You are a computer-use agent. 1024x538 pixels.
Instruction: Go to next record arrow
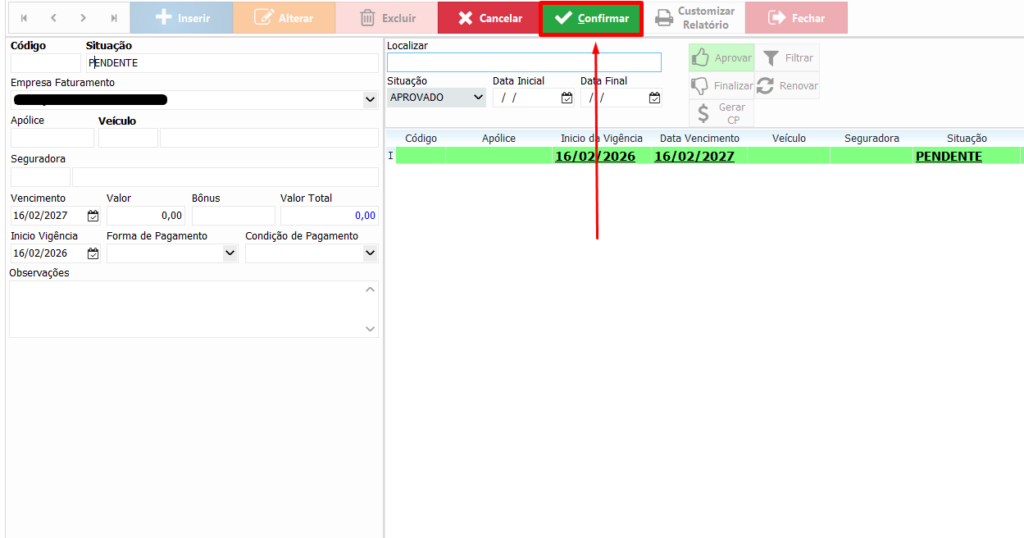(x=84, y=18)
